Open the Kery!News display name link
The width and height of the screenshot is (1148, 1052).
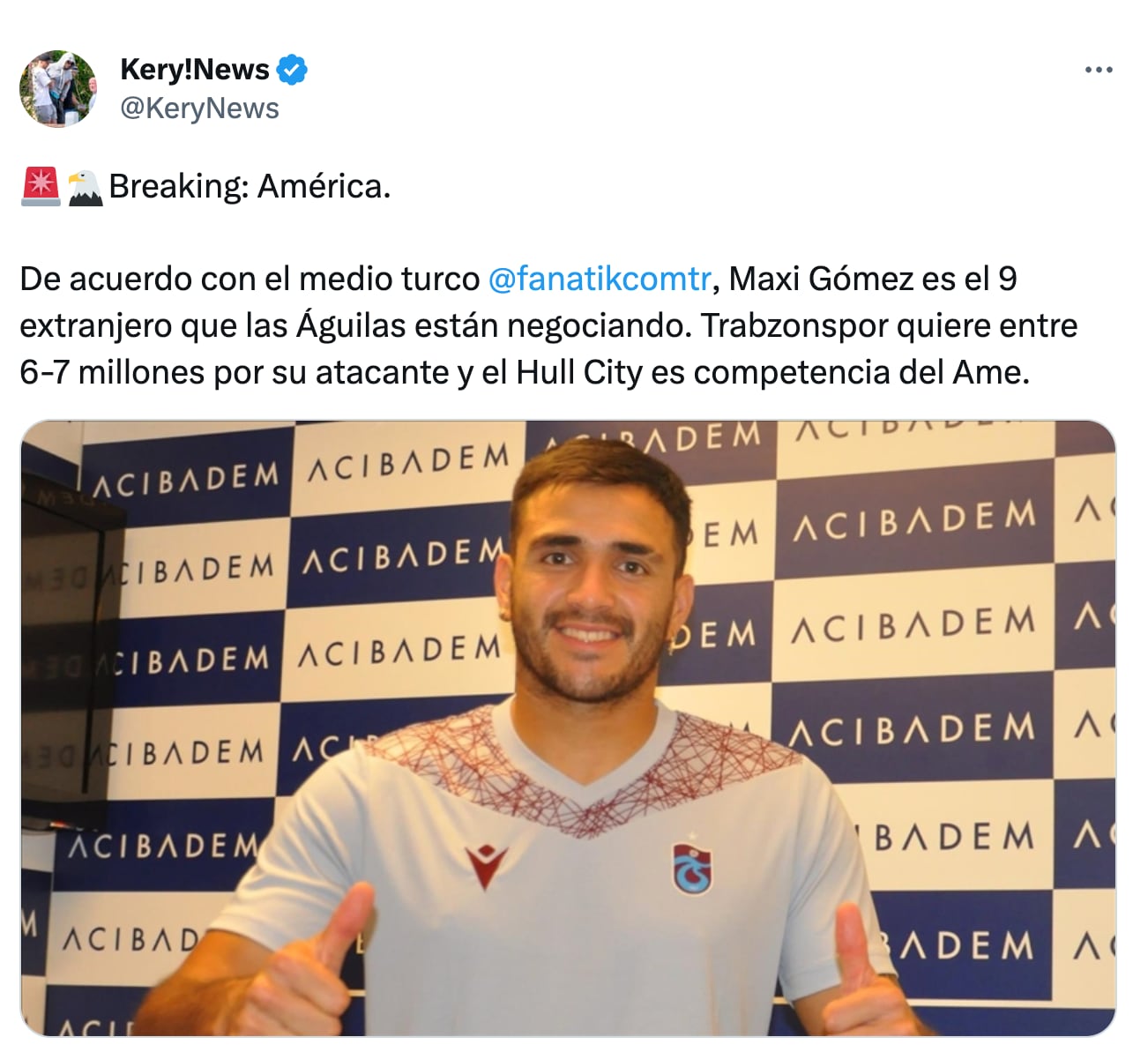coord(194,69)
